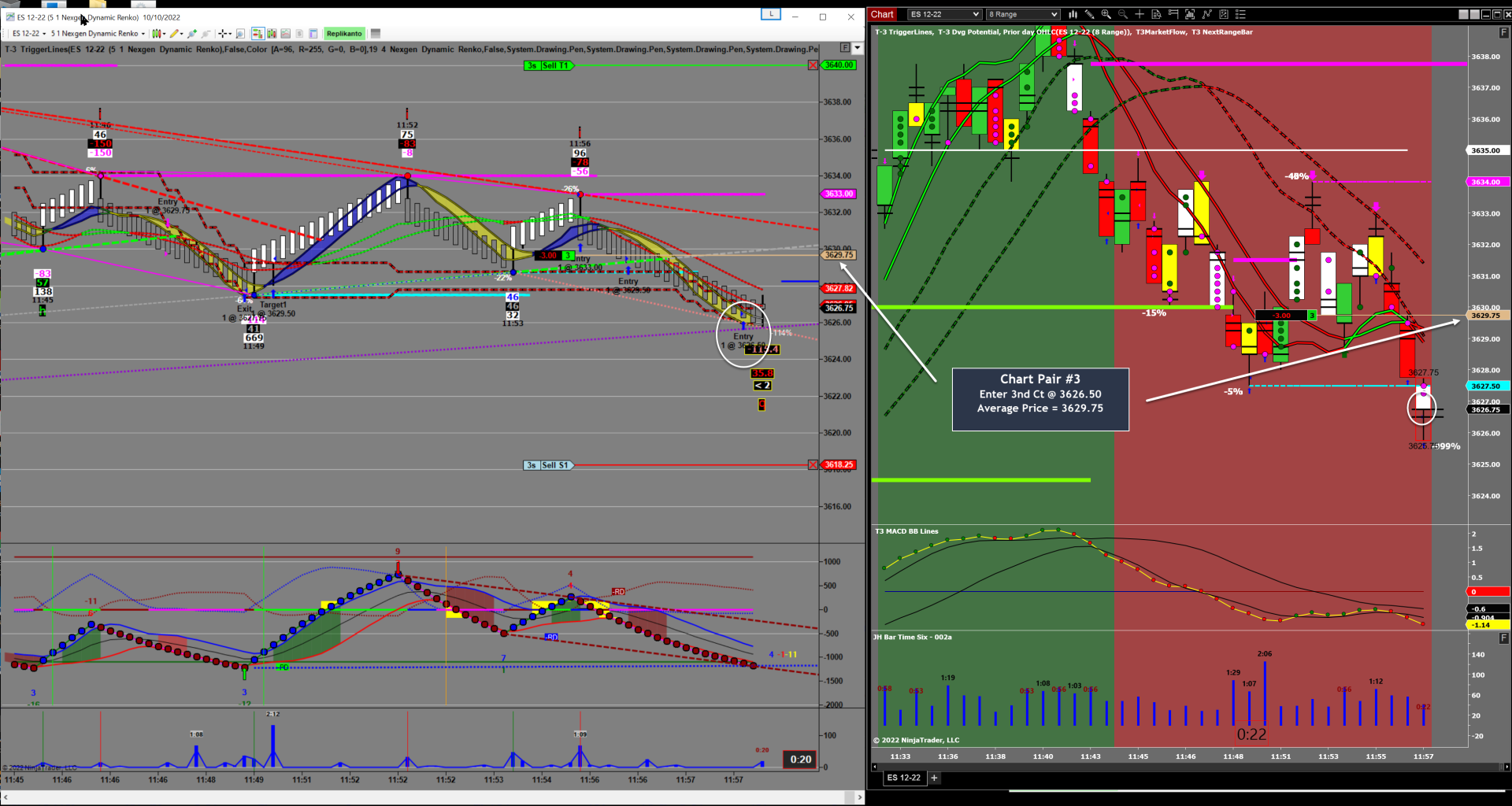Click the left chart window icon in title bar

9,17
